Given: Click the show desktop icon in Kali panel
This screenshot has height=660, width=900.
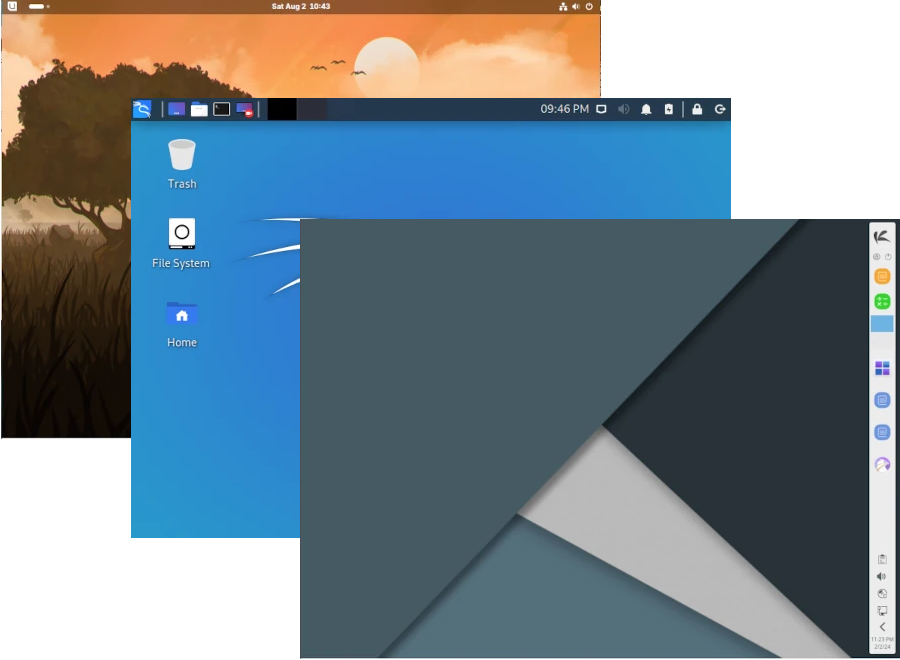Looking at the screenshot, I should [x=176, y=109].
